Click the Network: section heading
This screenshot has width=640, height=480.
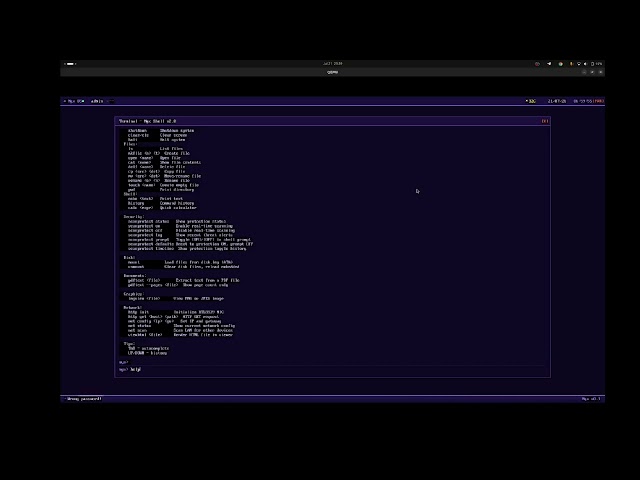(133, 307)
